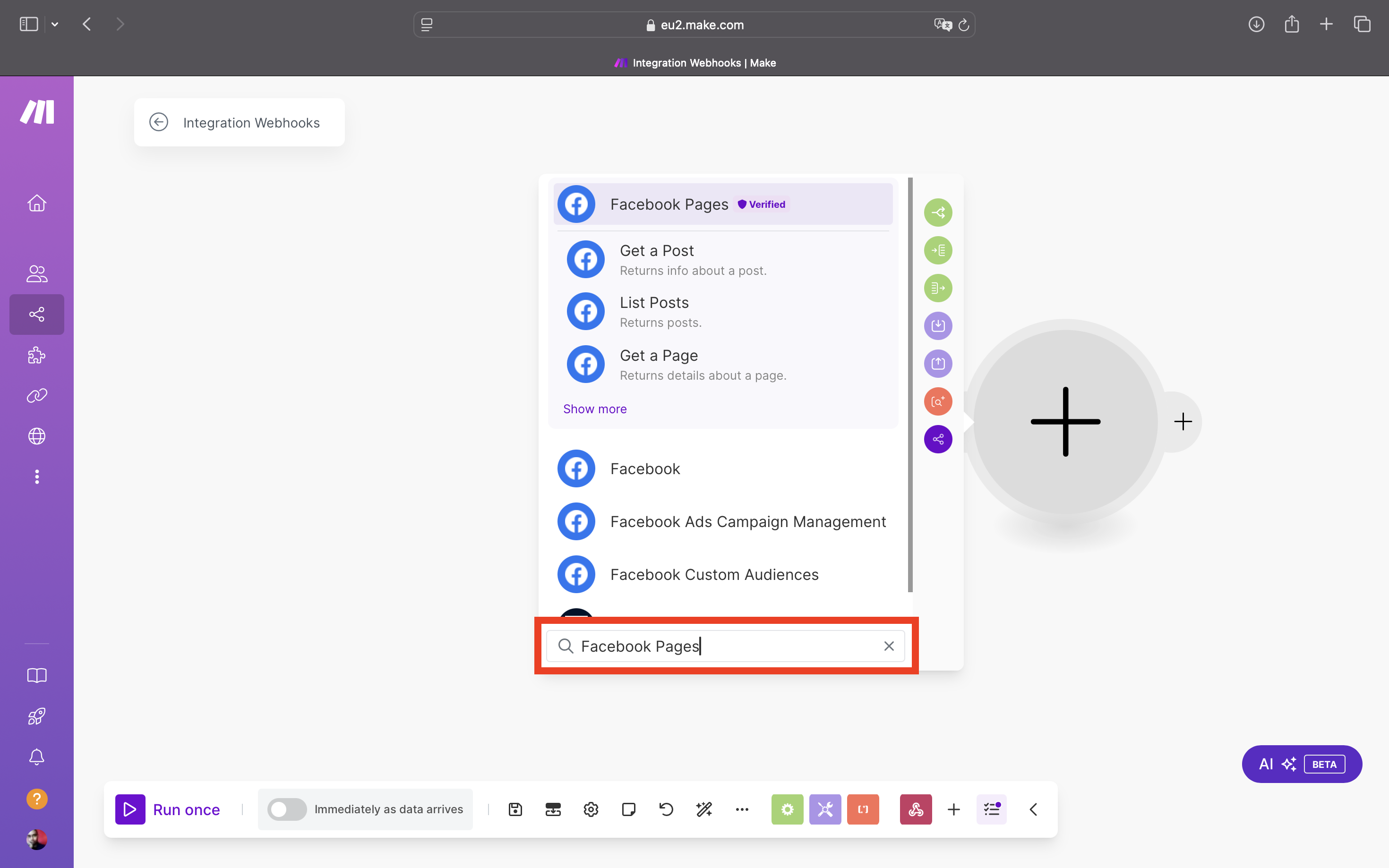The width and height of the screenshot is (1389, 868).
Task: Open Safari downloads icon
Action: pos(1256,24)
